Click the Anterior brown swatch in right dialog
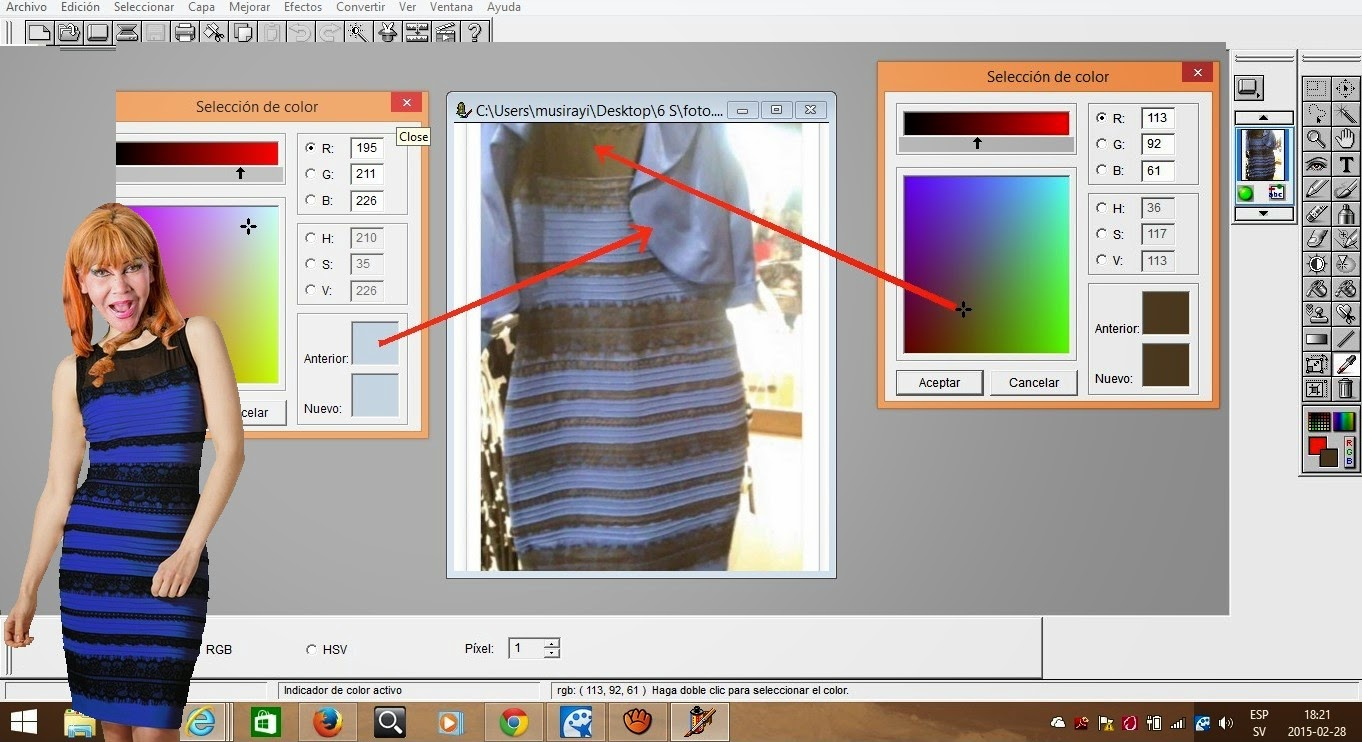1362x742 pixels. tap(1165, 313)
